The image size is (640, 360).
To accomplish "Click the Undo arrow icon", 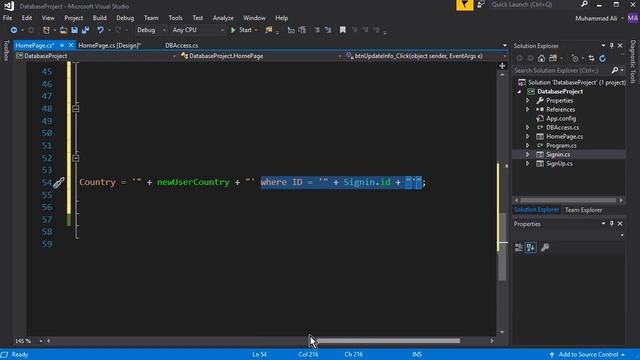I will coord(100,30).
